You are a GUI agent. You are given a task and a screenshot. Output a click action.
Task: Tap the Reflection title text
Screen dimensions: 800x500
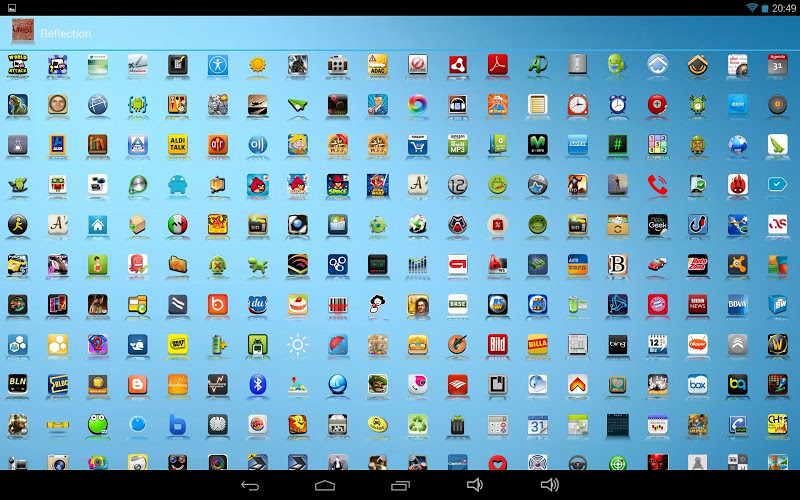(x=66, y=34)
